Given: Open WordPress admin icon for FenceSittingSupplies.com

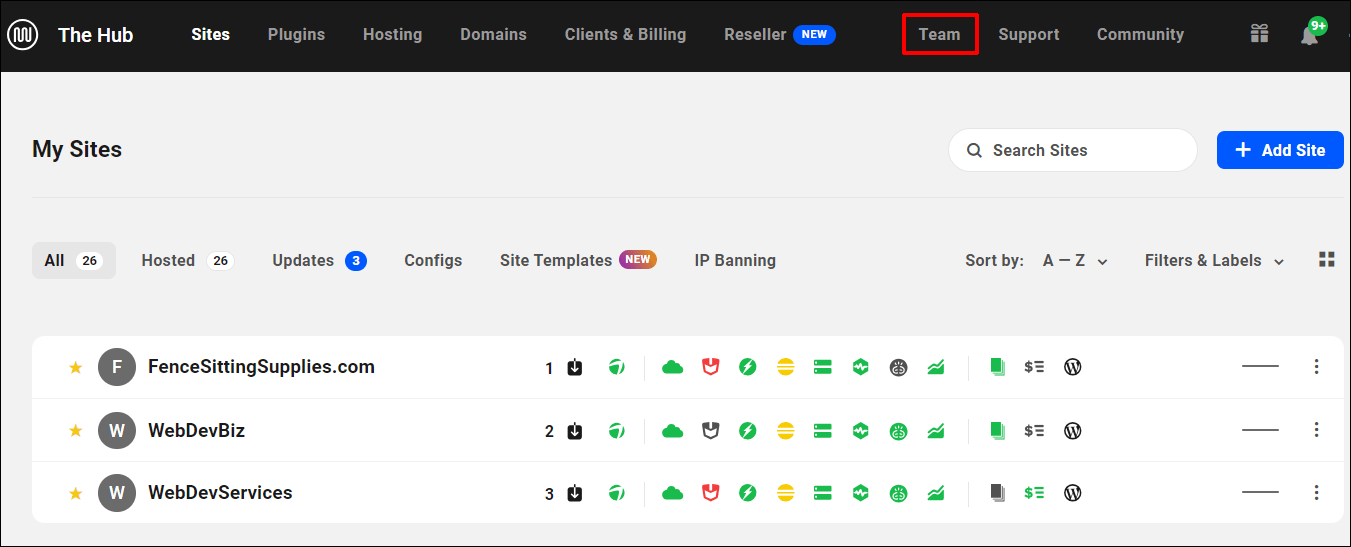Looking at the screenshot, I should (1073, 367).
